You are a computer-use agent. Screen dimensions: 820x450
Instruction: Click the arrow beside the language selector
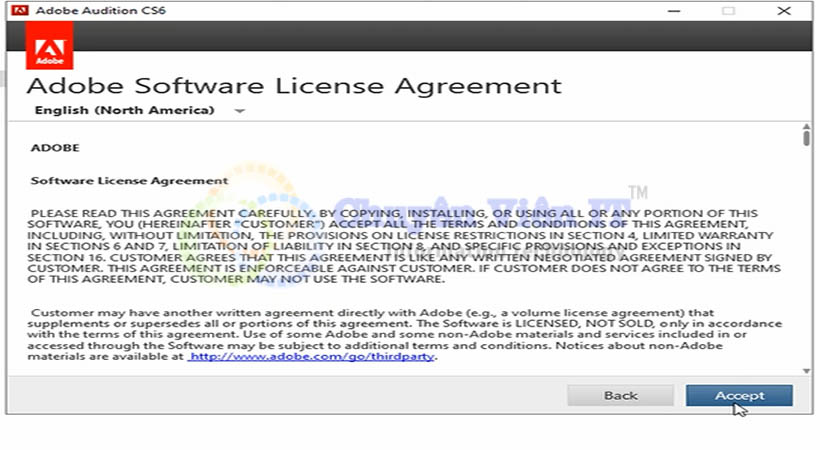coord(239,111)
